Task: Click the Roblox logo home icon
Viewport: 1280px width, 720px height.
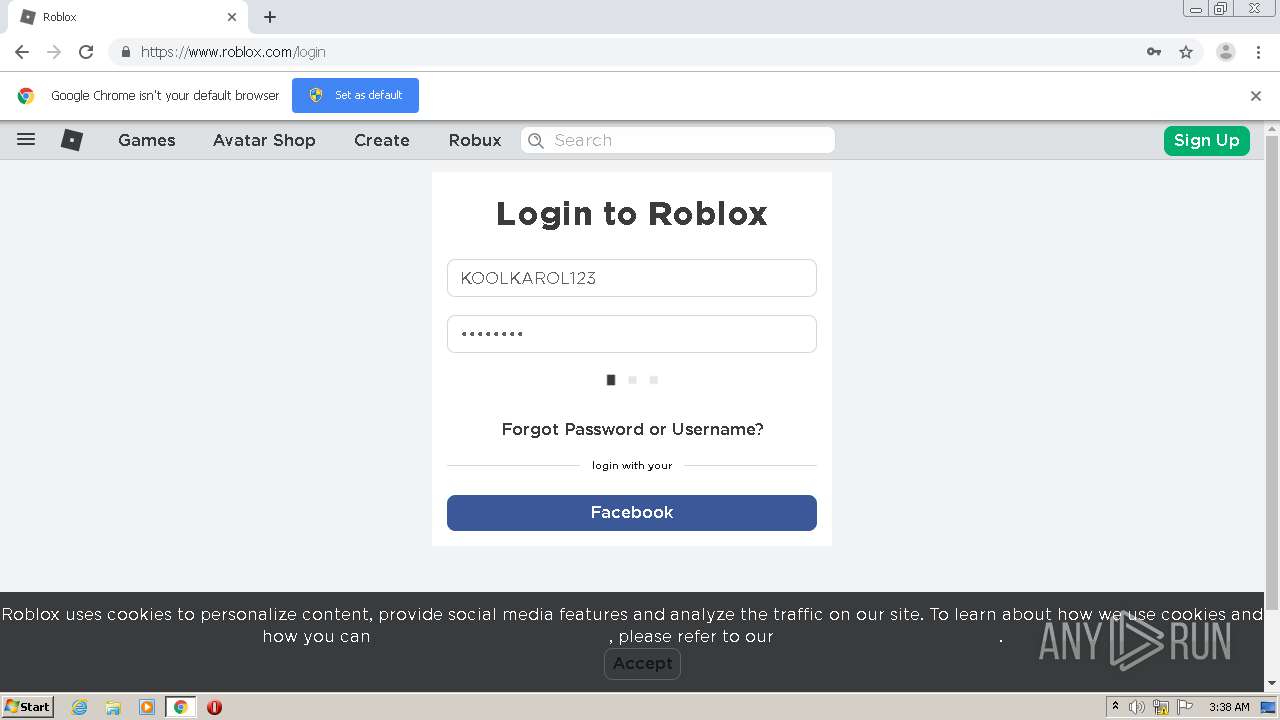Action: pos(72,140)
